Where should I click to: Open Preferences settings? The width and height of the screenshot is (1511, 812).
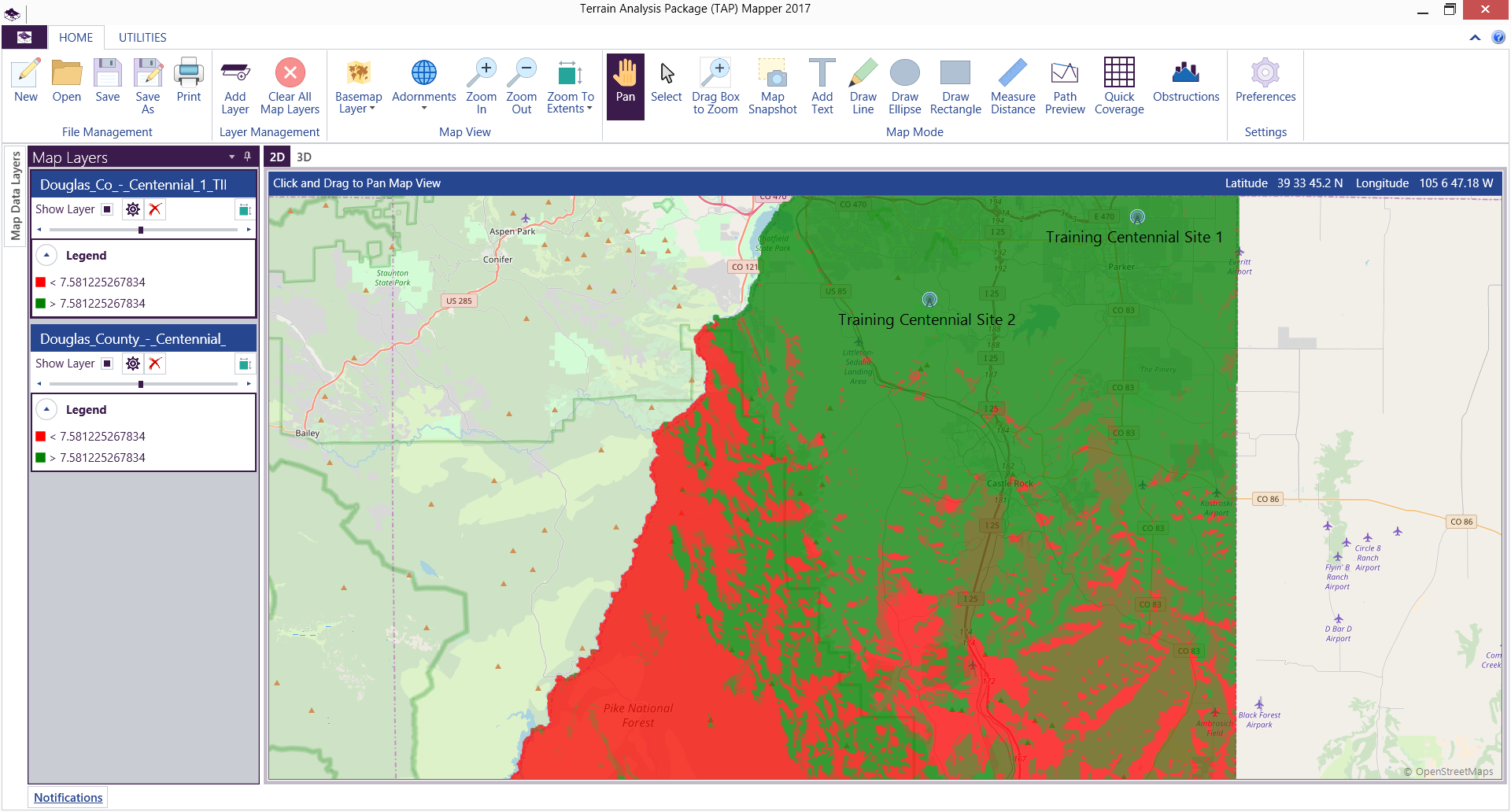click(x=1265, y=80)
